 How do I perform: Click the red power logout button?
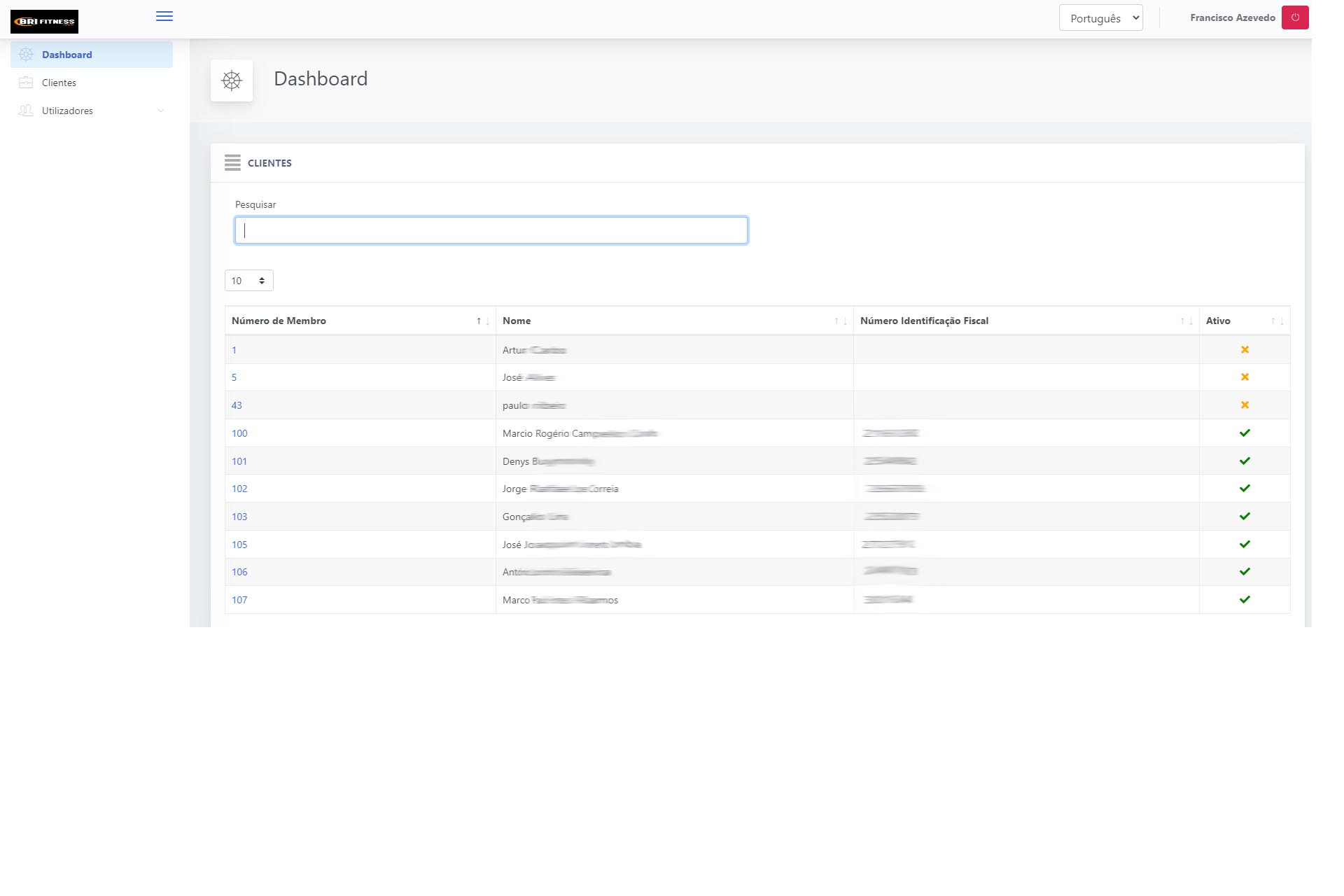click(x=1294, y=17)
